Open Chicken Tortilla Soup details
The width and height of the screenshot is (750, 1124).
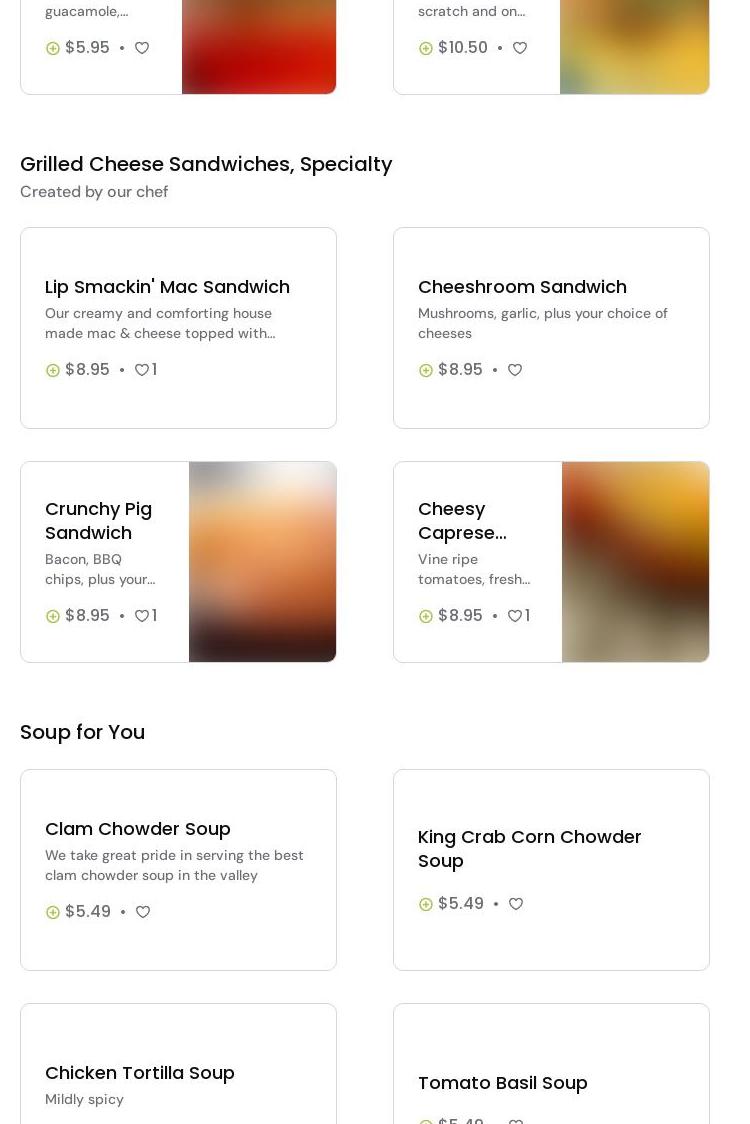pos(140,1072)
